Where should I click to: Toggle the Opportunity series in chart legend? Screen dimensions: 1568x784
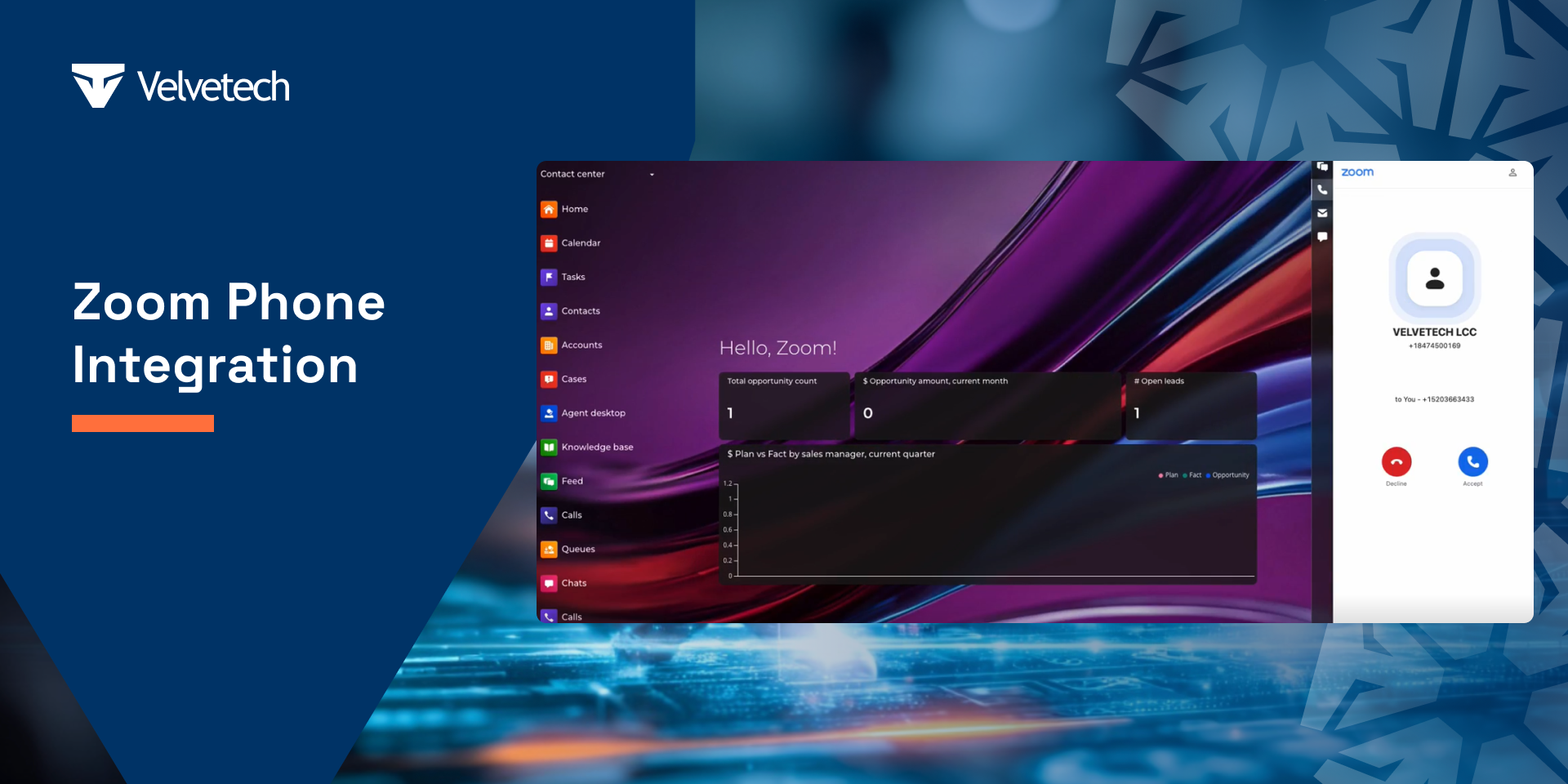point(1227,475)
